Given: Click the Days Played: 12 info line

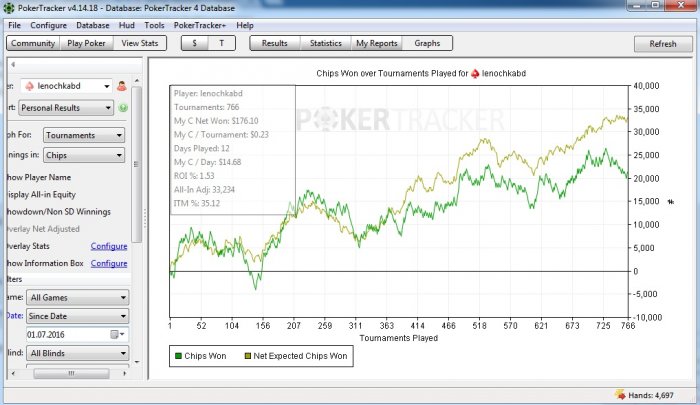Looking at the screenshot, I should (201, 149).
